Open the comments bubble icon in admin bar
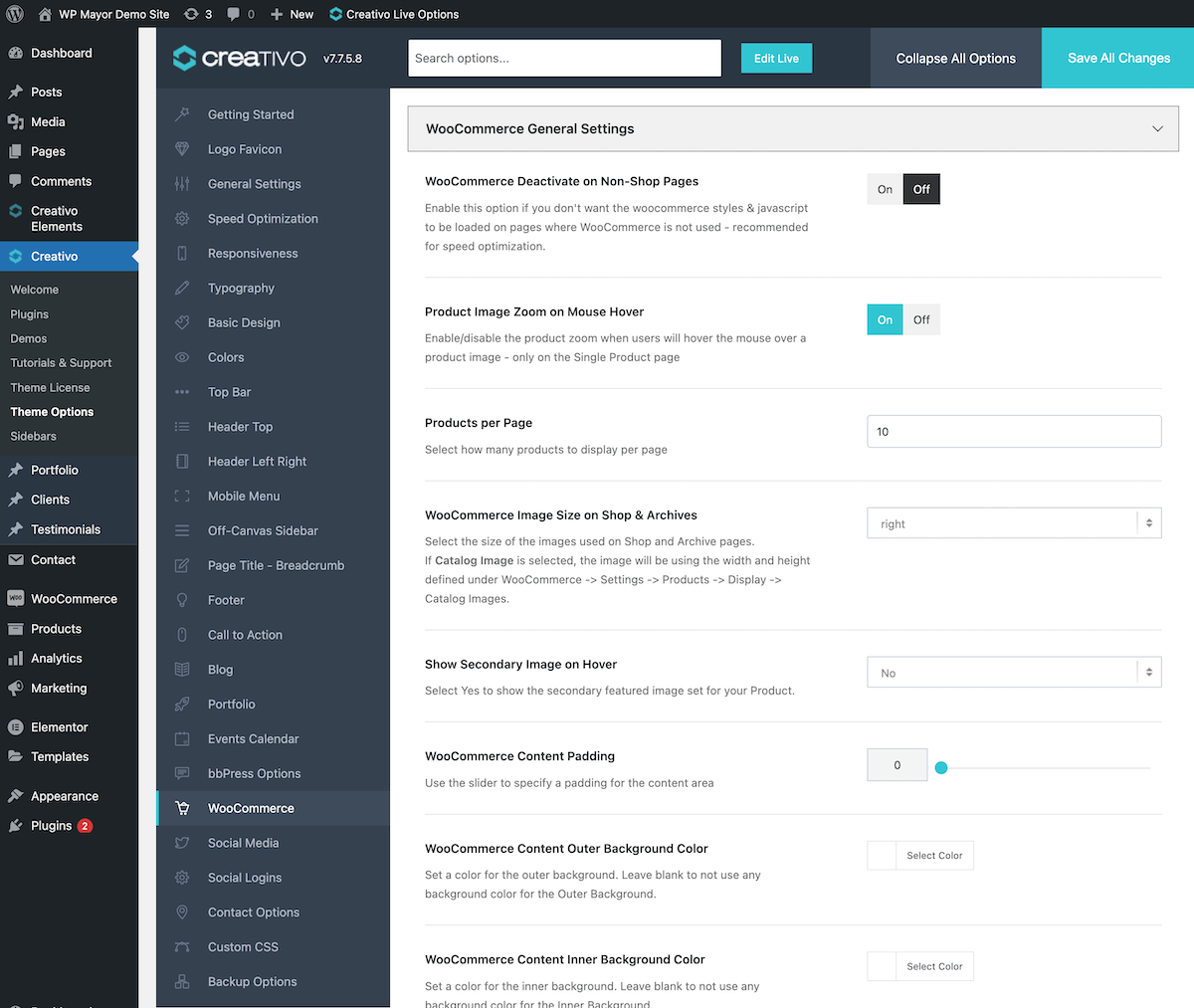This screenshot has width=1194, height=1008. [x=233, y=14]
